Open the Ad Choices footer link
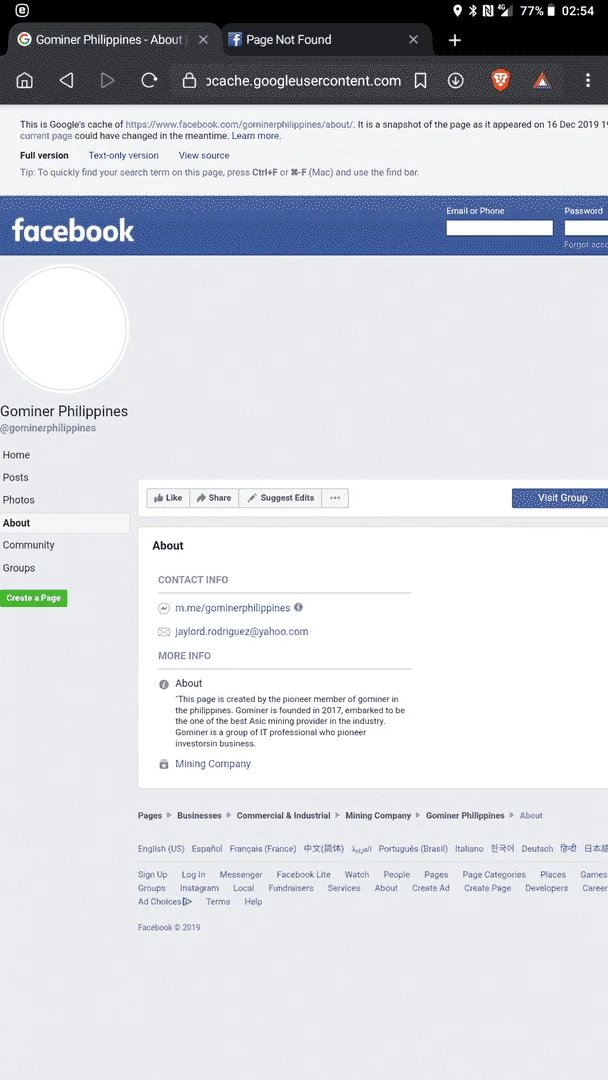The width and height of the screenshot is (608, 1080). 165,902
